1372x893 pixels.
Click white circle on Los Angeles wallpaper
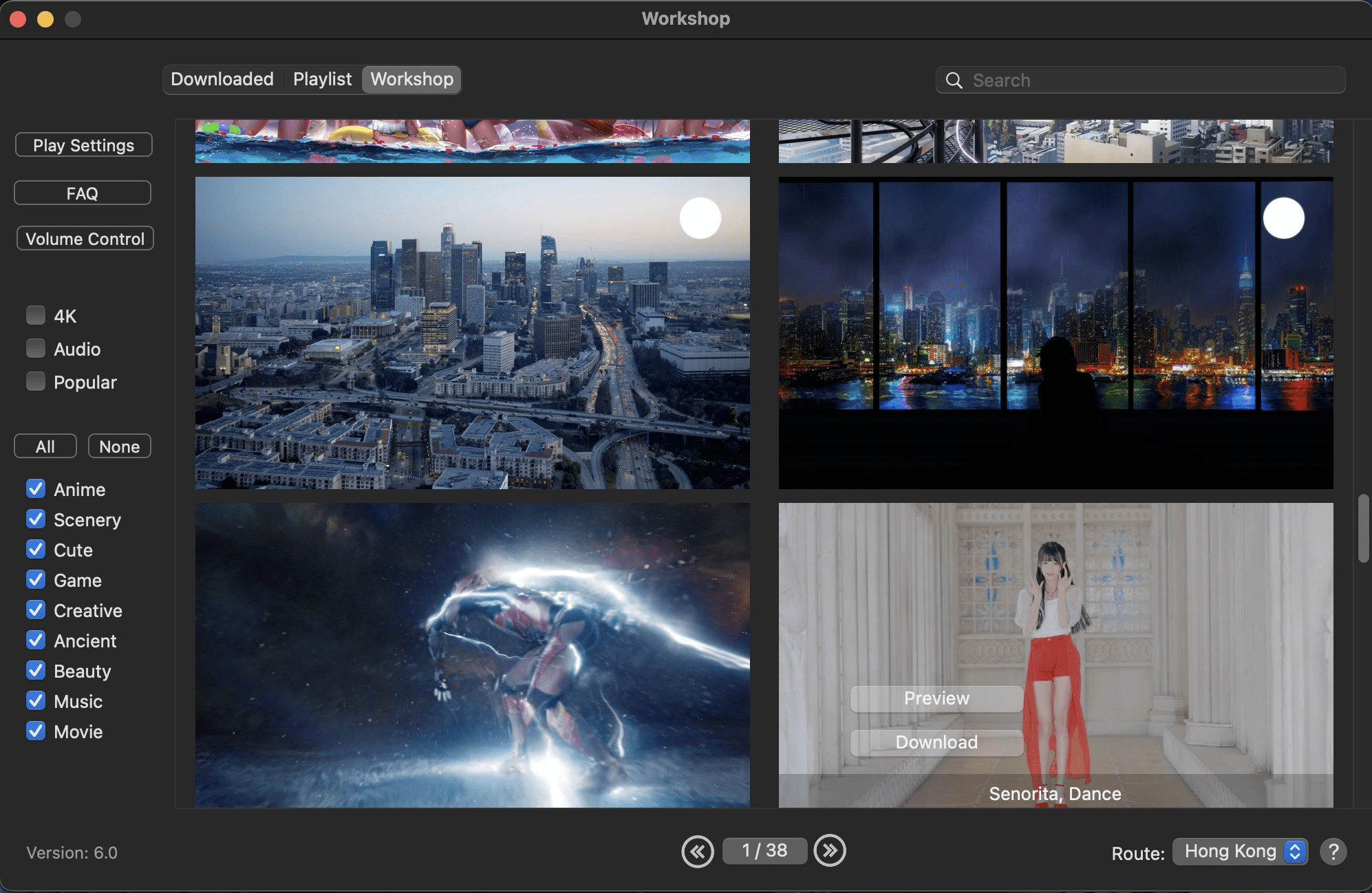[x=700, y=218]
